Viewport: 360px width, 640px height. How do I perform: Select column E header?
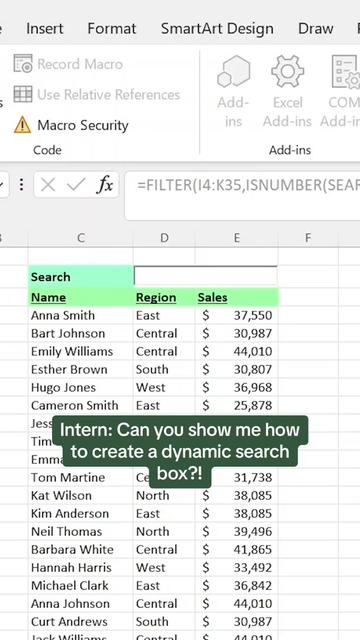point(236,238)
